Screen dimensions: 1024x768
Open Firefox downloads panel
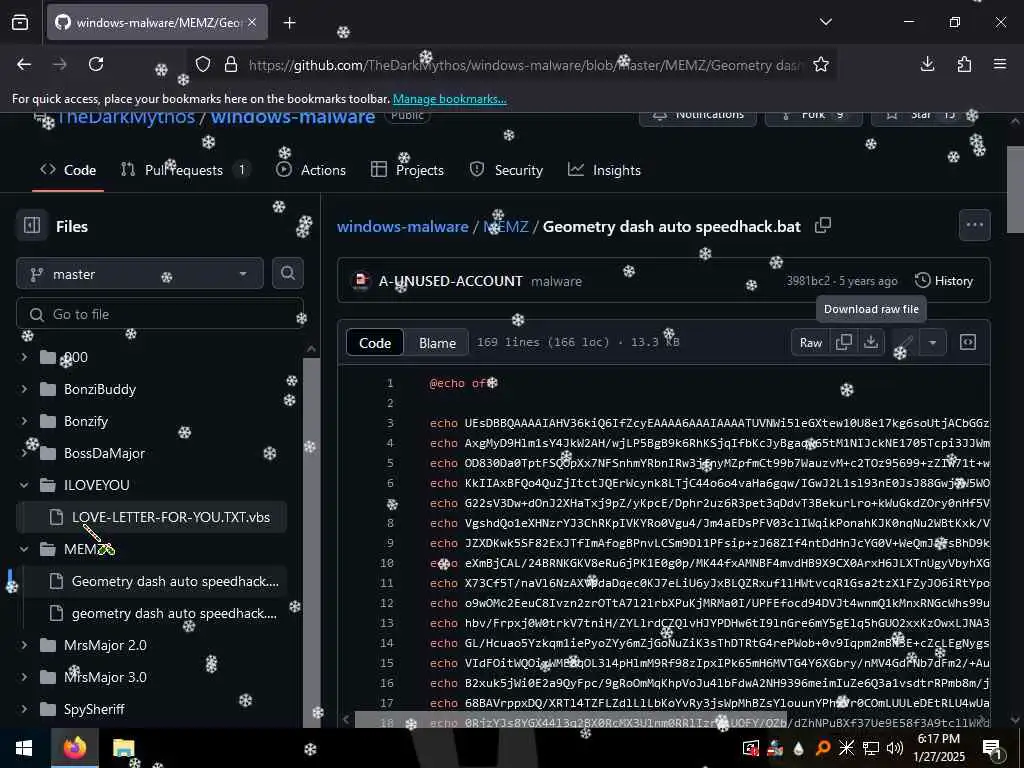tap(927, 64)
